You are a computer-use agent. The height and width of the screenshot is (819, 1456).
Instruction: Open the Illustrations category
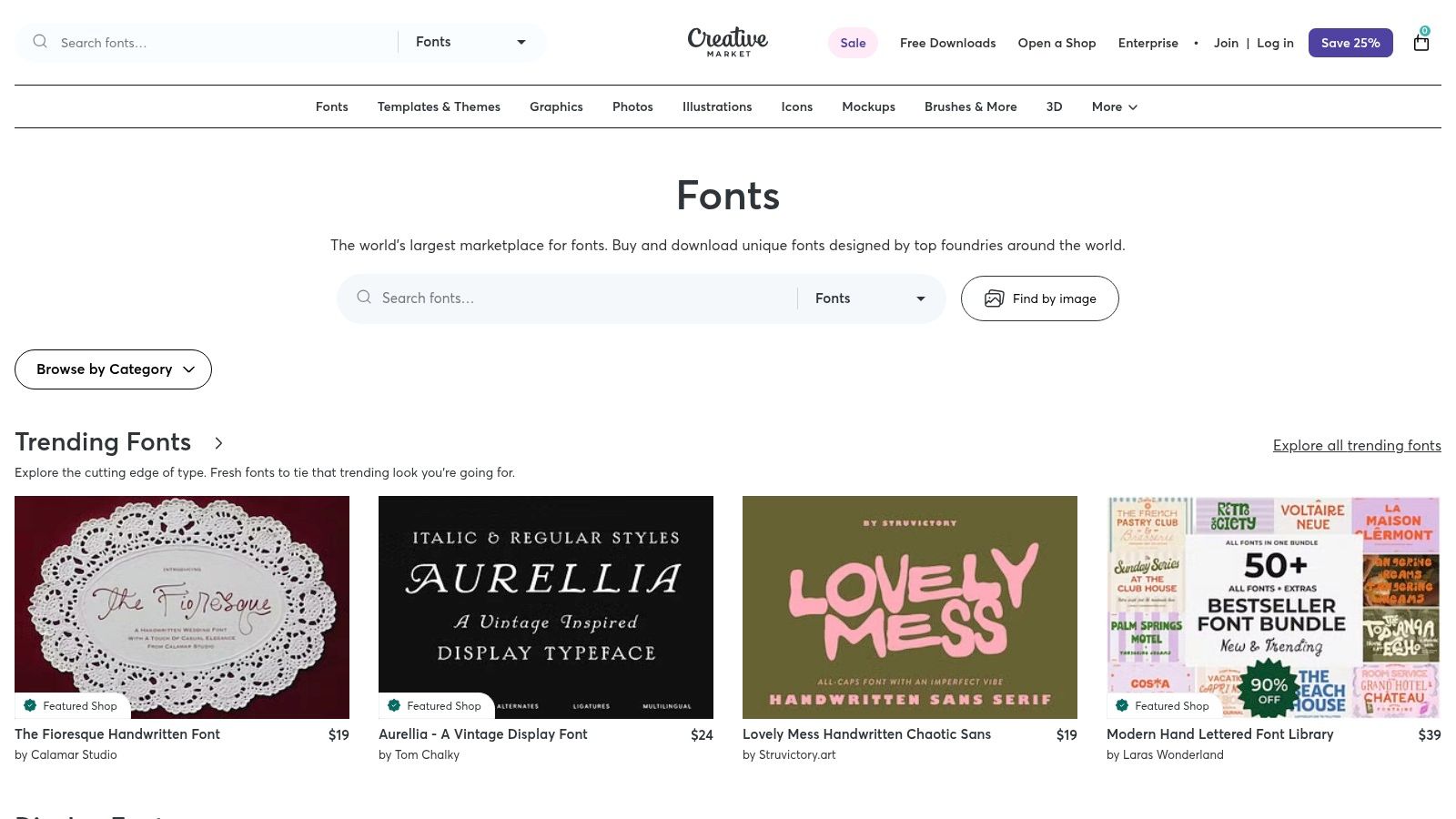pyautogui.click(x=717, y=106)
